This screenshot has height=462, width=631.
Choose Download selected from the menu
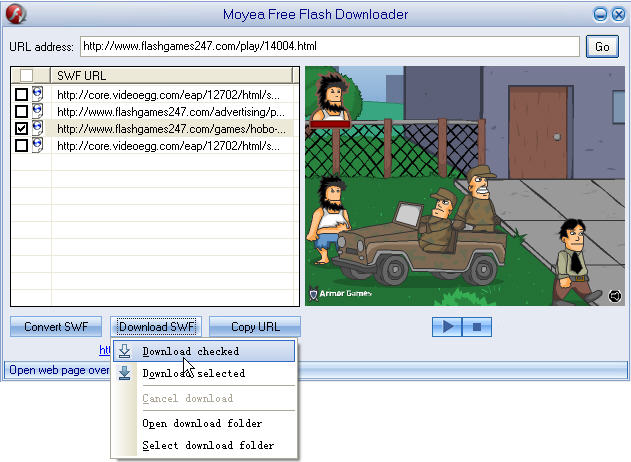coord(204,373)
